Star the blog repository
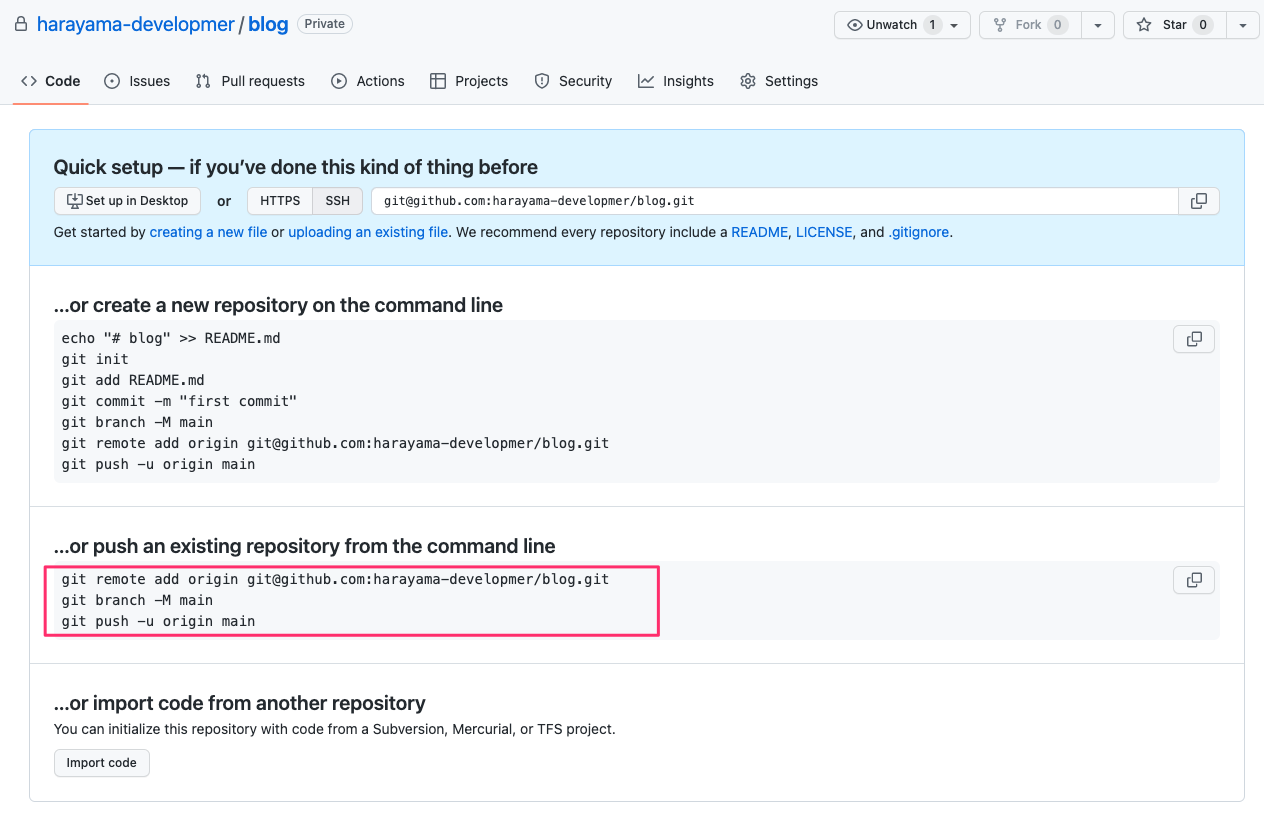 (x=1173, y=25)
